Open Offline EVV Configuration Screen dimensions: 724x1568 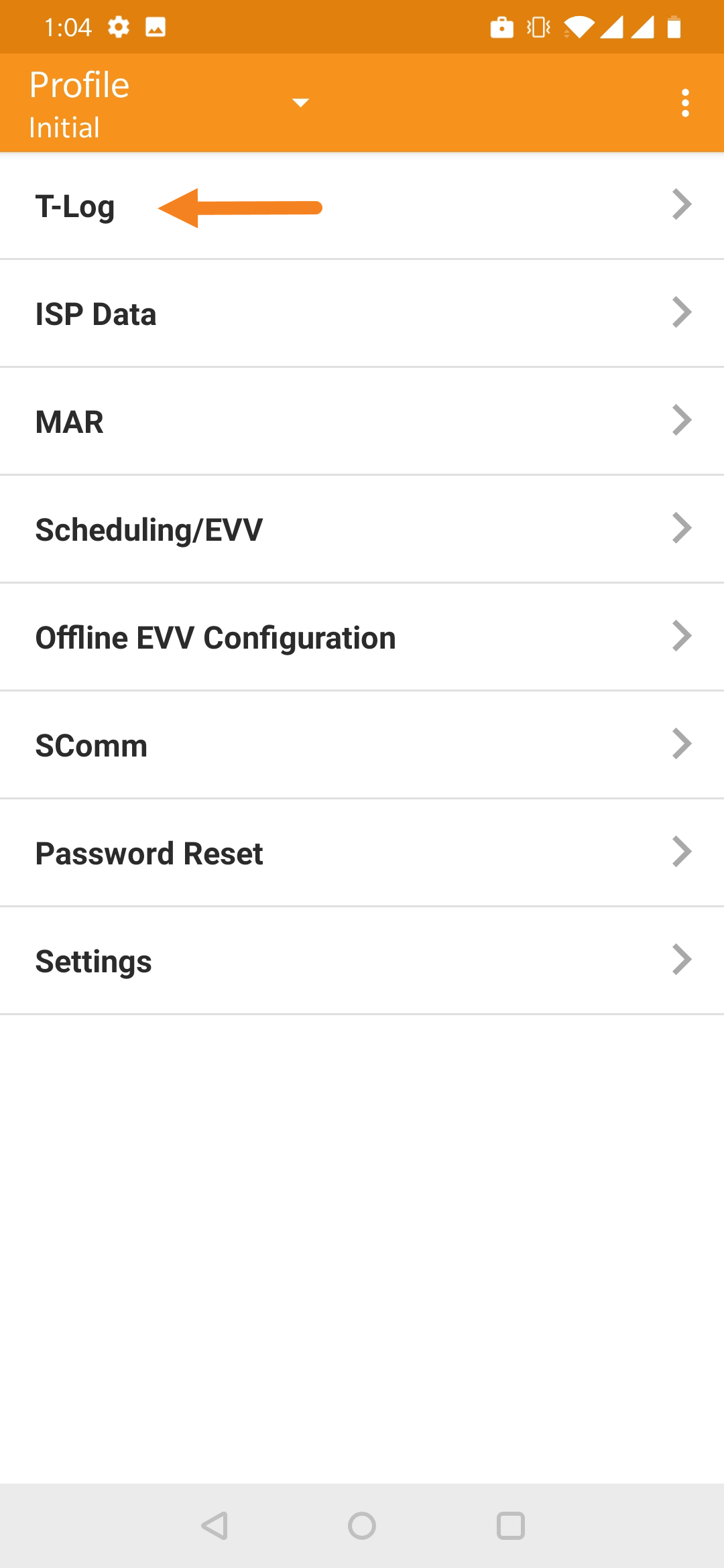pos(362,637)
